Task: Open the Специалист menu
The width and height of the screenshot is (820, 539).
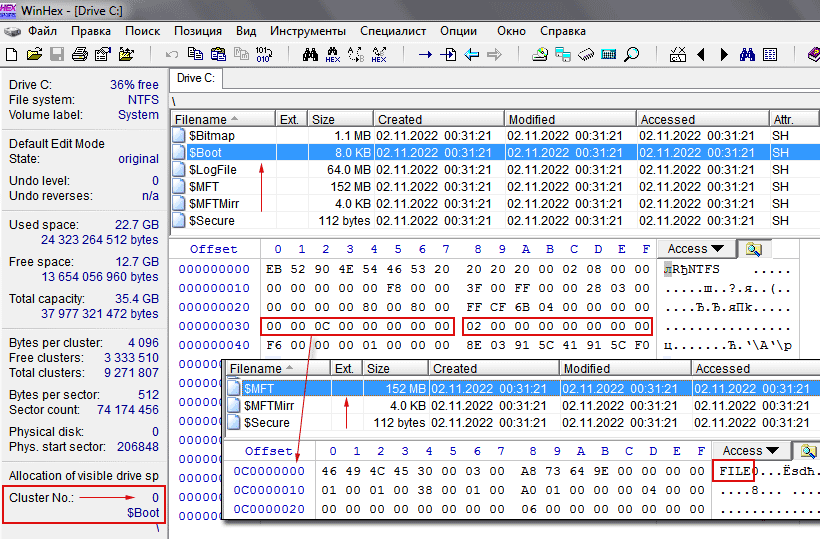Action: [x=394, y=31]
